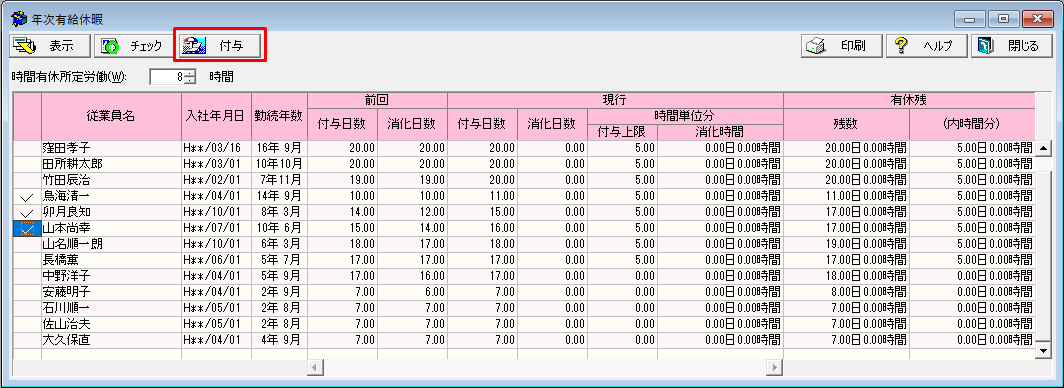The width and height of the screenshot is (1064, 388).
Task: Select employee name 卯月良知
Action: [x=111, y=213]
